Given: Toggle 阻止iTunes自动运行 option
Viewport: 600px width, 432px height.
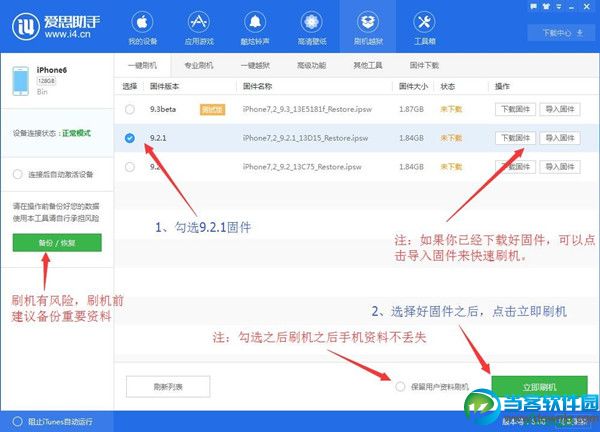Looking at the screenshot, I should 18,422.
